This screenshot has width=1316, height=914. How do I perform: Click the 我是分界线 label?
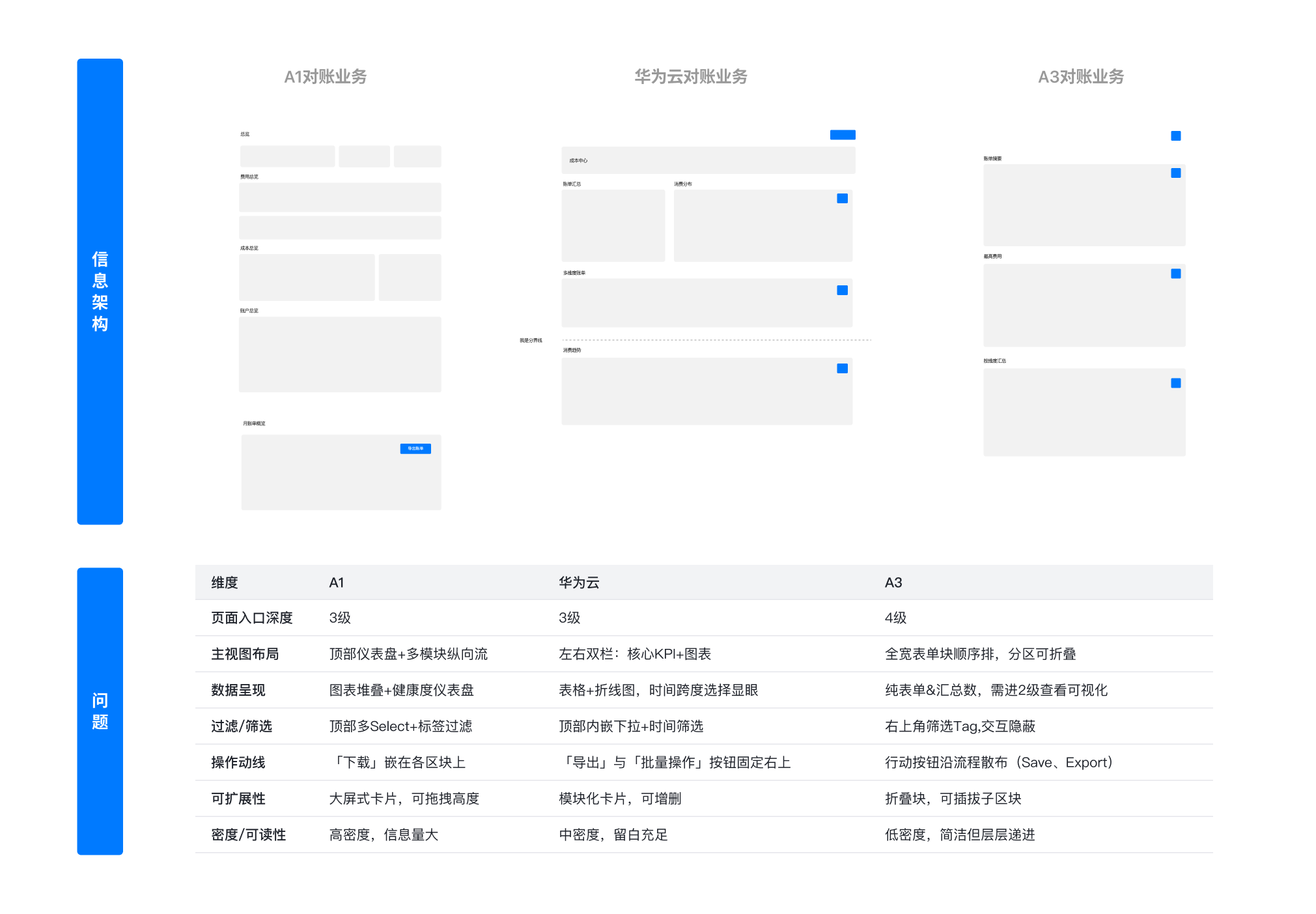pos(531,340)
